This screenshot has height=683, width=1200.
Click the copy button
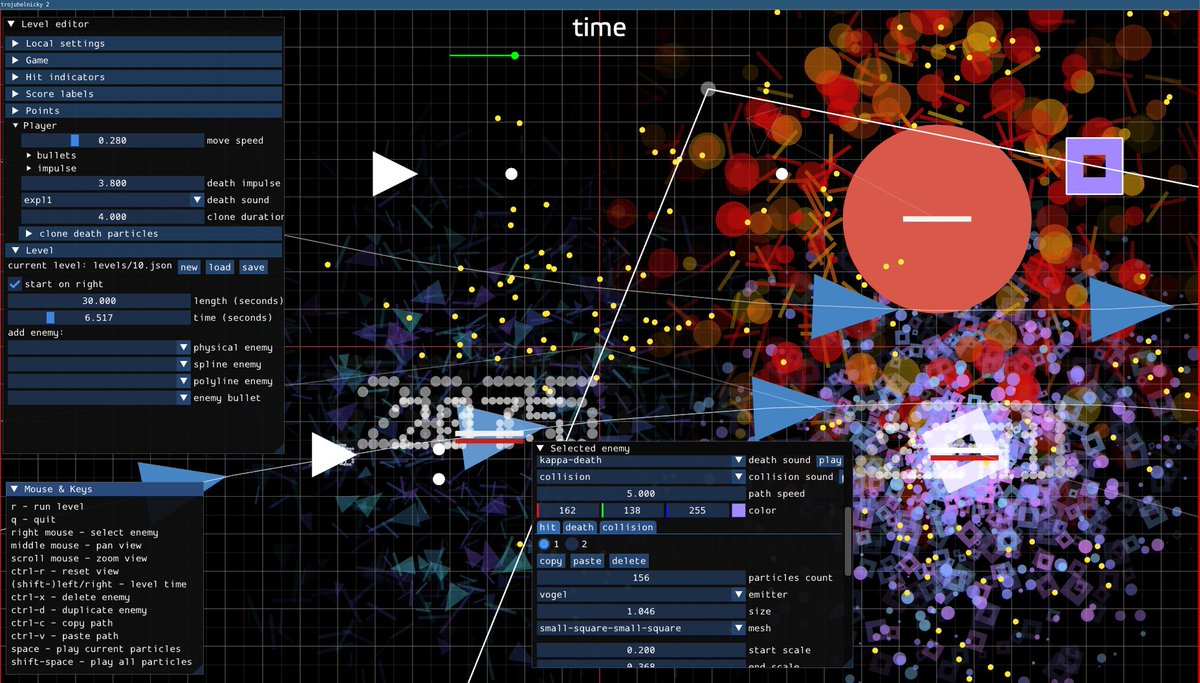pyautogui.click(x=551, y=561)
